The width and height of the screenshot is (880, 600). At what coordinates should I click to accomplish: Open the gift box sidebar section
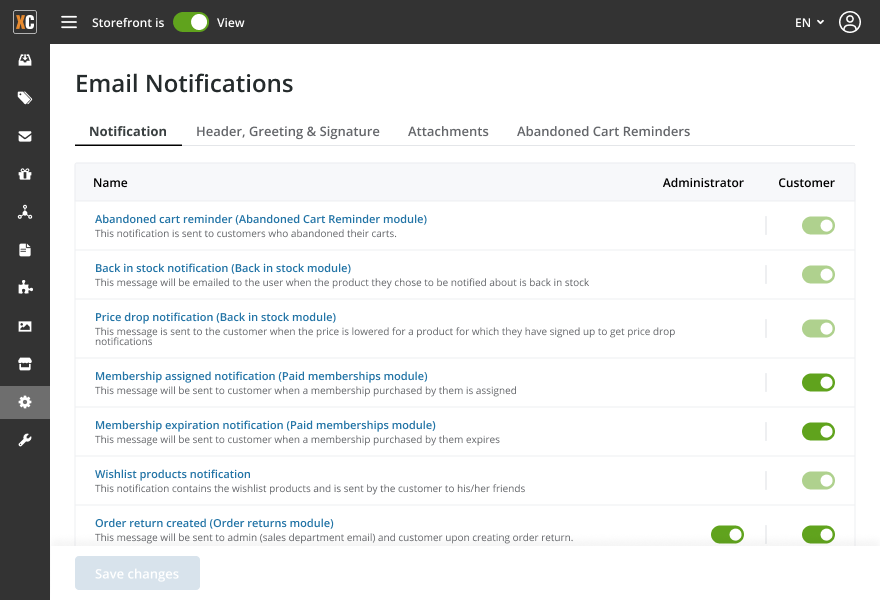click(x=25, y=174)
